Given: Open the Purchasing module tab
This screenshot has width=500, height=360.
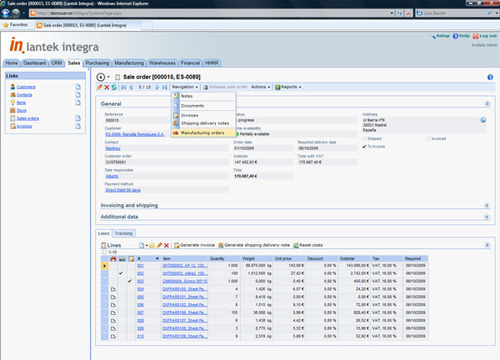Looking at the screenshot, I should (97, 63).
